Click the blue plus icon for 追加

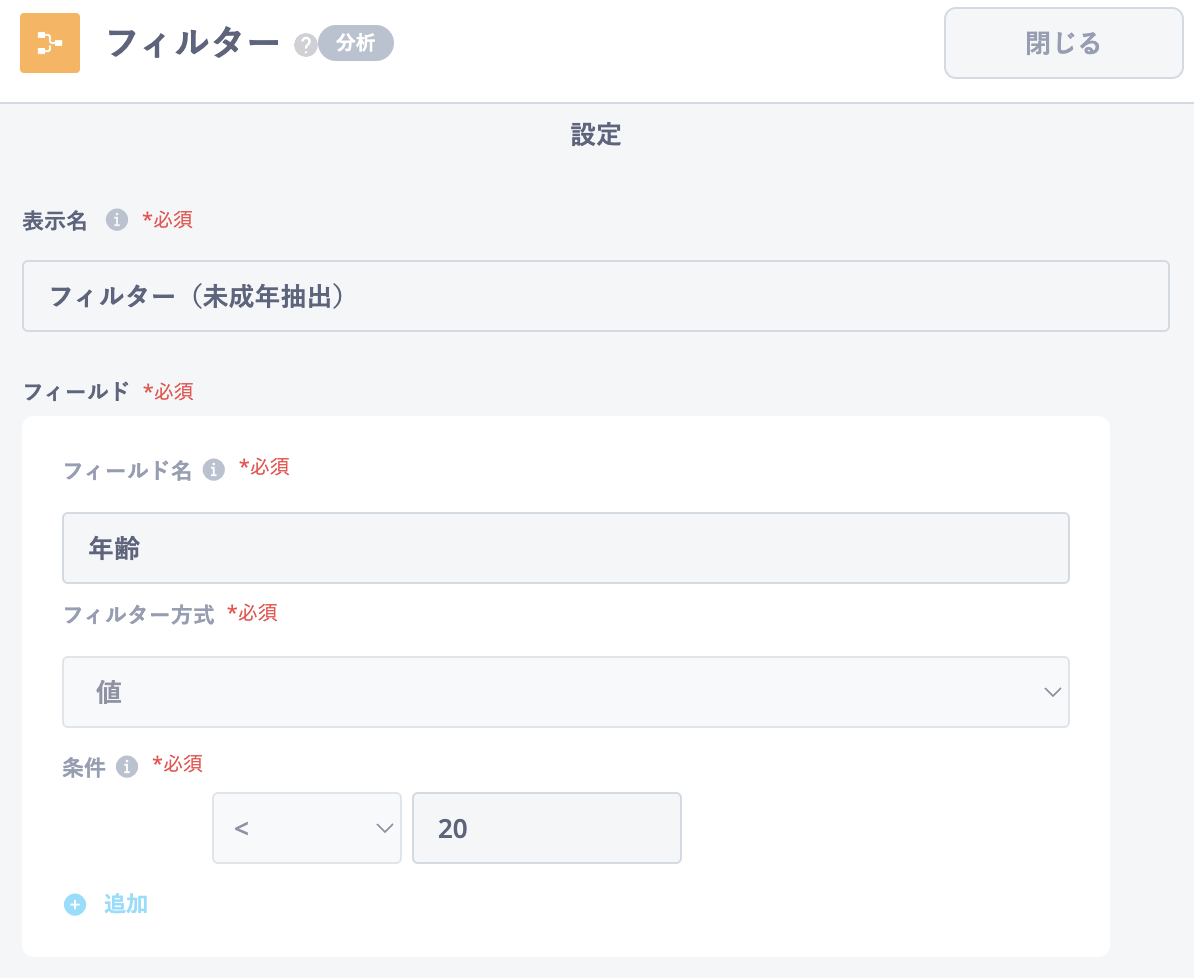pos(75,905)
